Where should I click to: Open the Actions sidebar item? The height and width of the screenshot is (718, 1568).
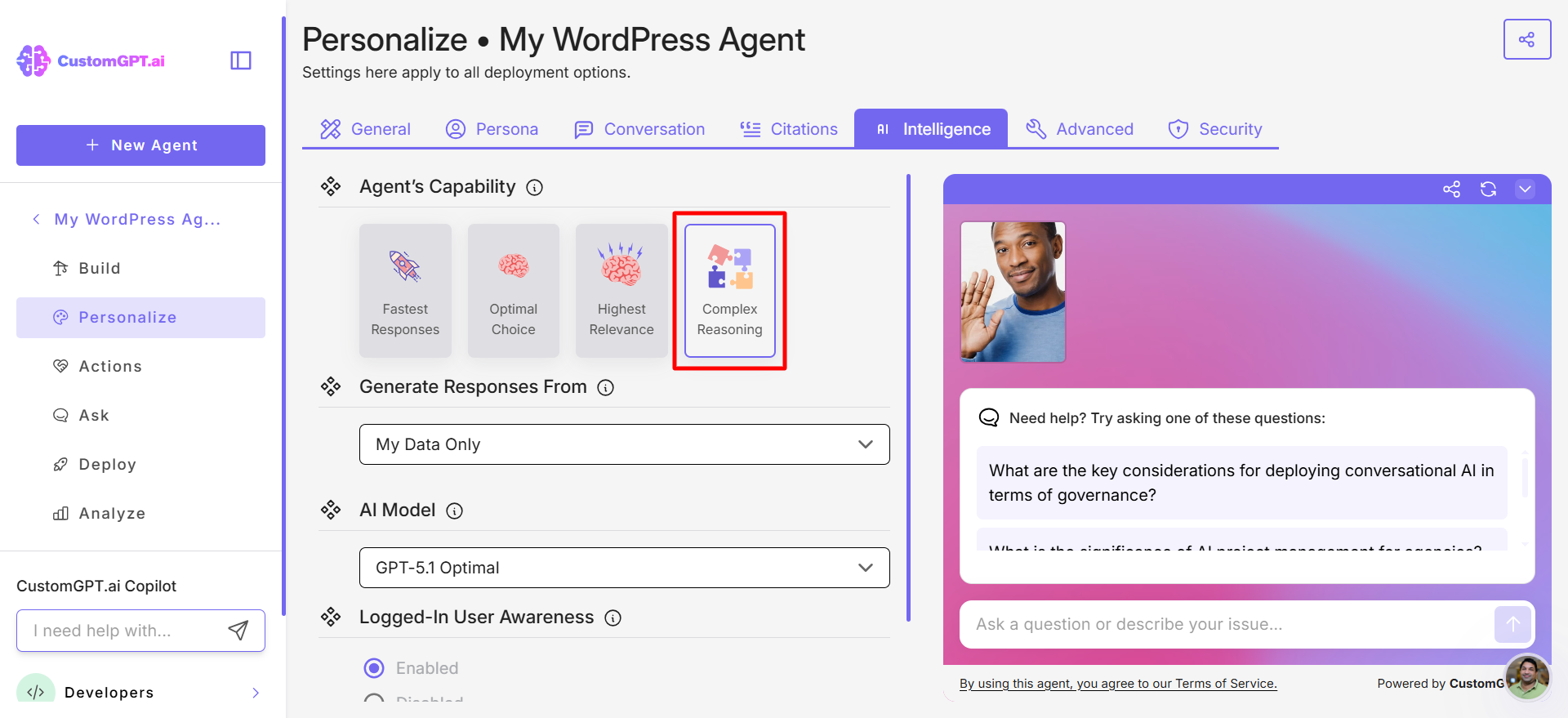(x=140, y=367)
